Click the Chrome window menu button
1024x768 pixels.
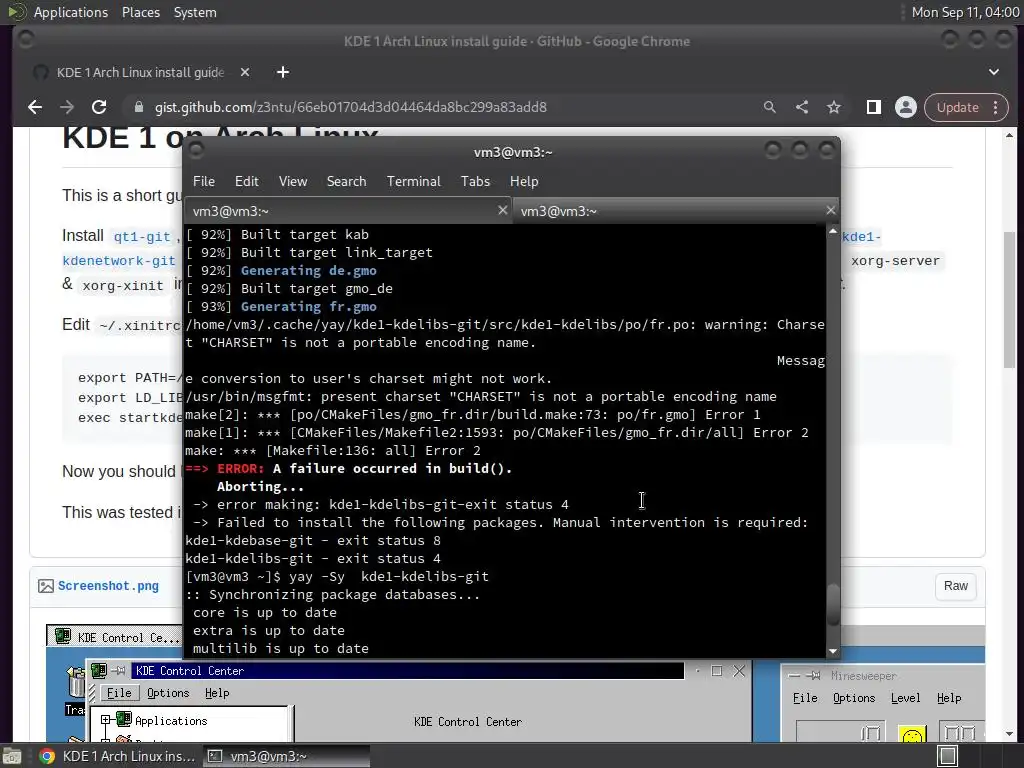[26, 40]
